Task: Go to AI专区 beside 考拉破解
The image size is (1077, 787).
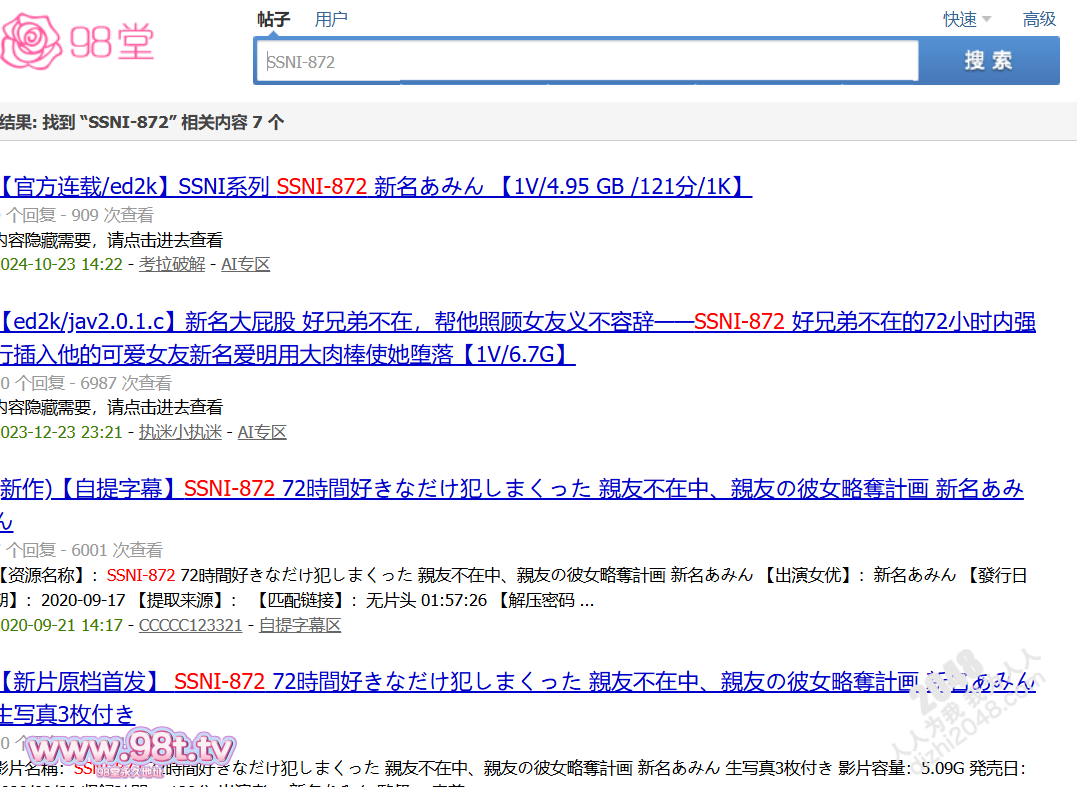Action: [245, 264]
